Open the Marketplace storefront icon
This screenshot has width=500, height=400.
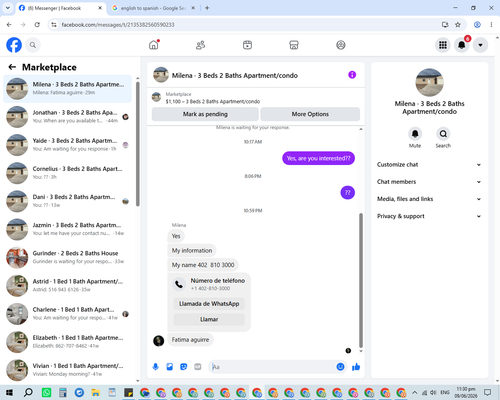point(294,45)
